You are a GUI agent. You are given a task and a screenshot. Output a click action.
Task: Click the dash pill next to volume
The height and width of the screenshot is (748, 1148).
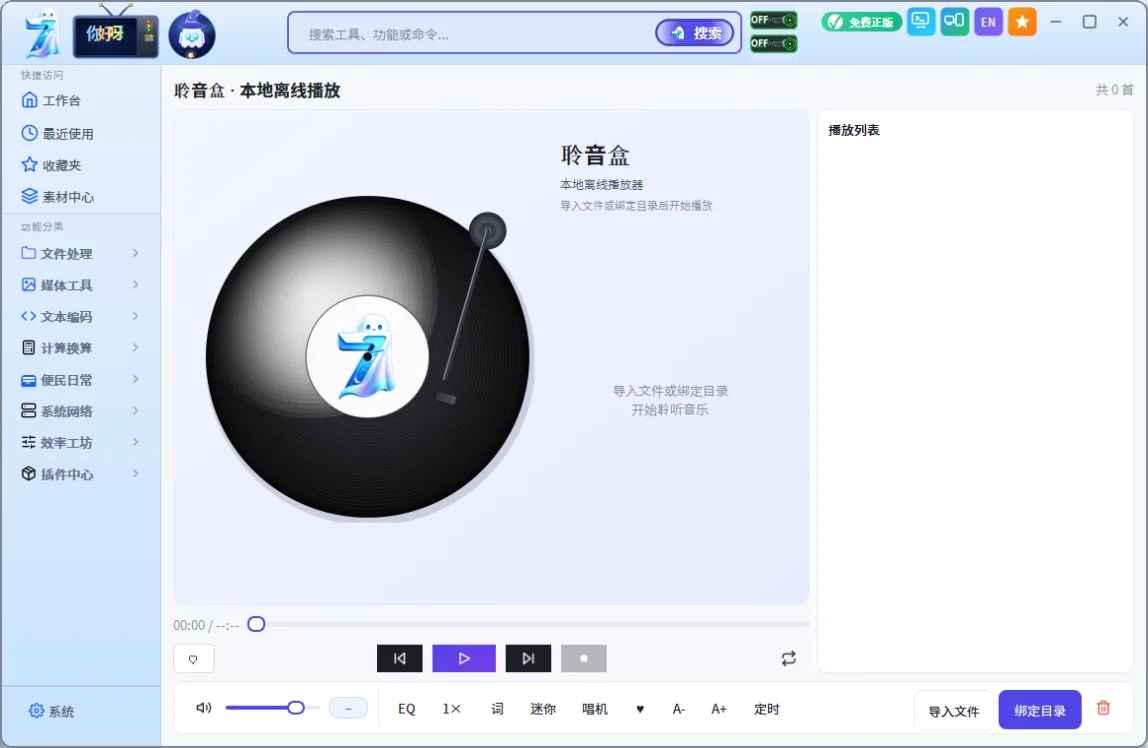(x=348, y=708)
